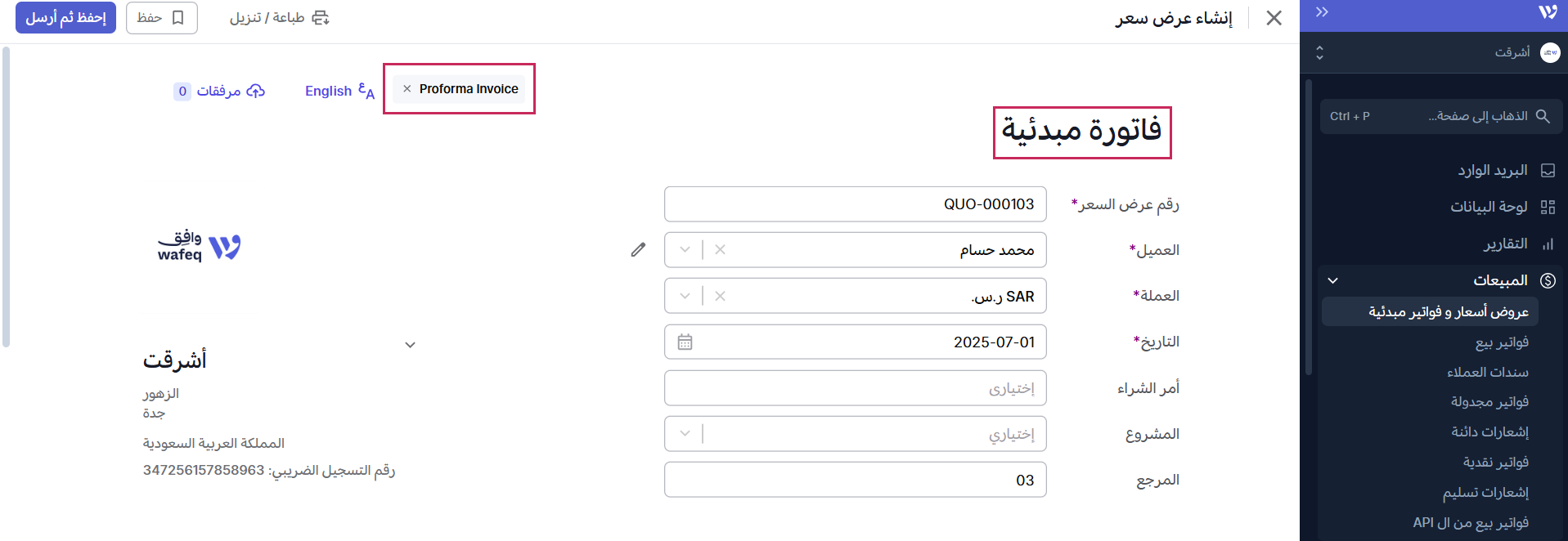
Task: Click the حفظ save button
Action: pyautogui.click(x=161, y=18)
